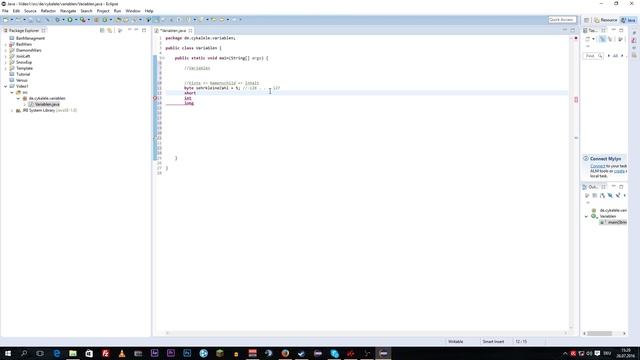Expand the JoinLeft project
This screenshot has width=640, height=360.
(6, 56)
